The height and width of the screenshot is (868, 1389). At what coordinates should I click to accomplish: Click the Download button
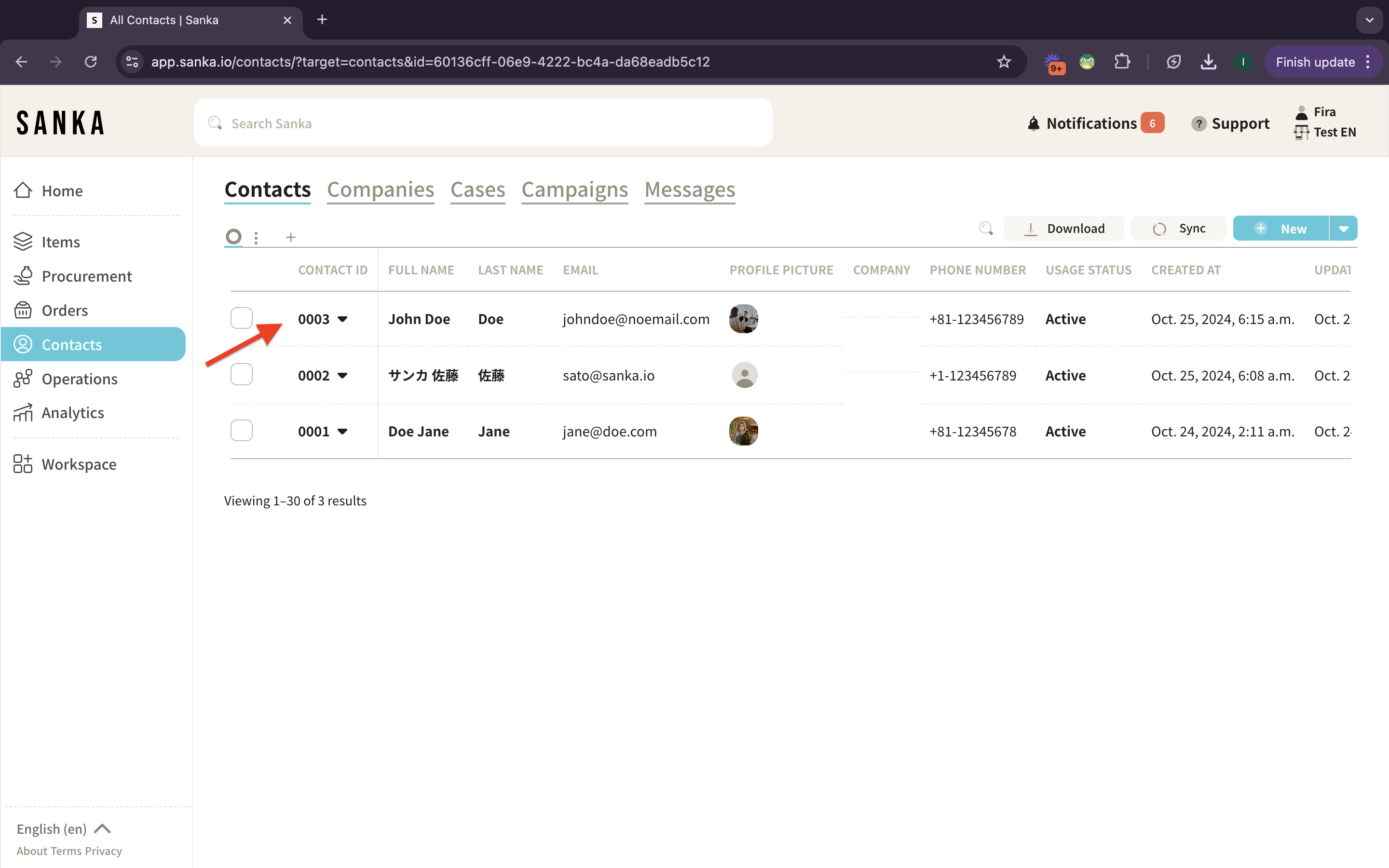click(1063, 229)
